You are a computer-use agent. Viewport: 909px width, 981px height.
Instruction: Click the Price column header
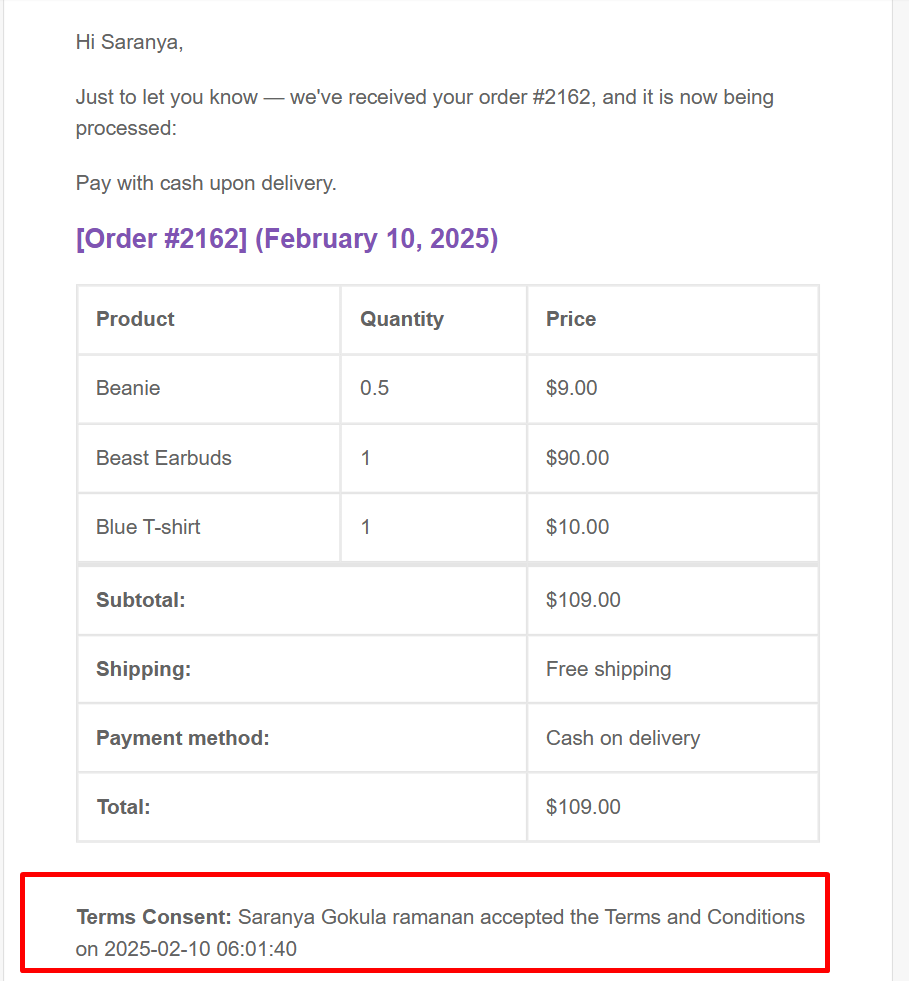tap(570, 319)
